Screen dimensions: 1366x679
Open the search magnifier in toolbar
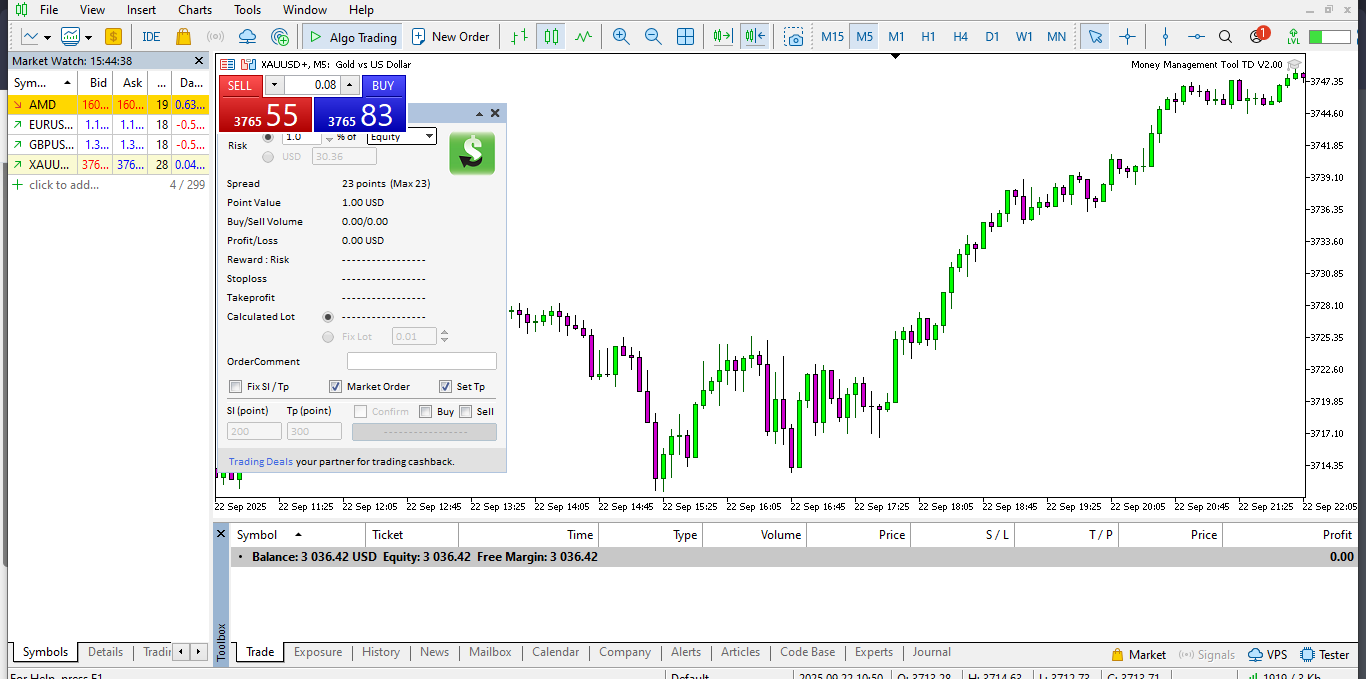click(x=1225, y=37)
